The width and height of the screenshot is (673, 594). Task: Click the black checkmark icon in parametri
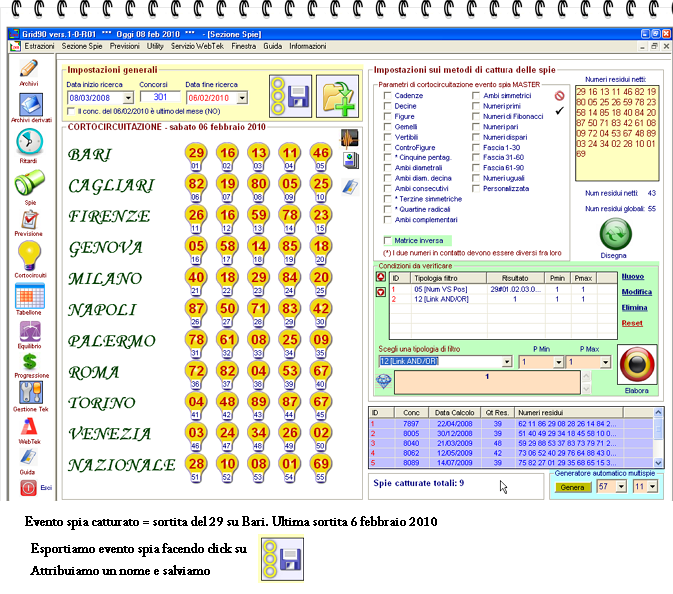559,111
